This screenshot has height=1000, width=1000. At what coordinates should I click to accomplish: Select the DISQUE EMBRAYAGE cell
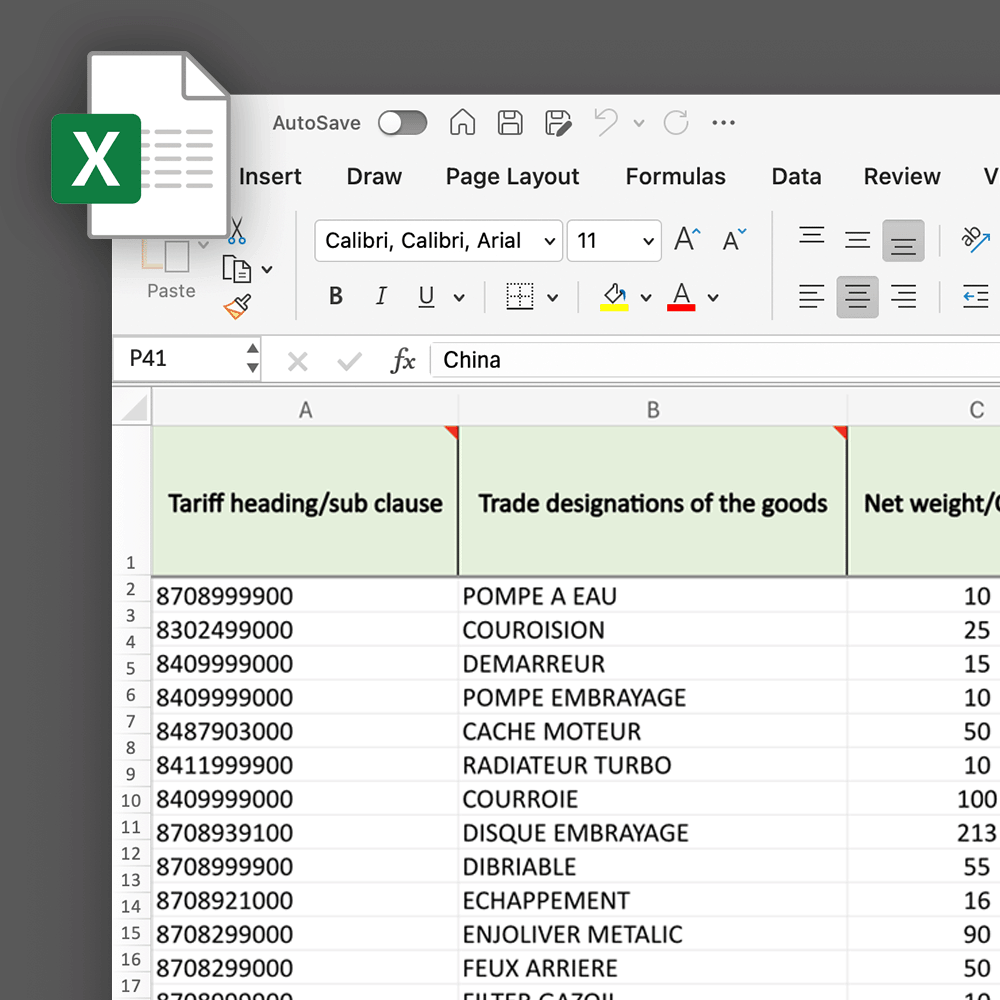tap(653, 832)
